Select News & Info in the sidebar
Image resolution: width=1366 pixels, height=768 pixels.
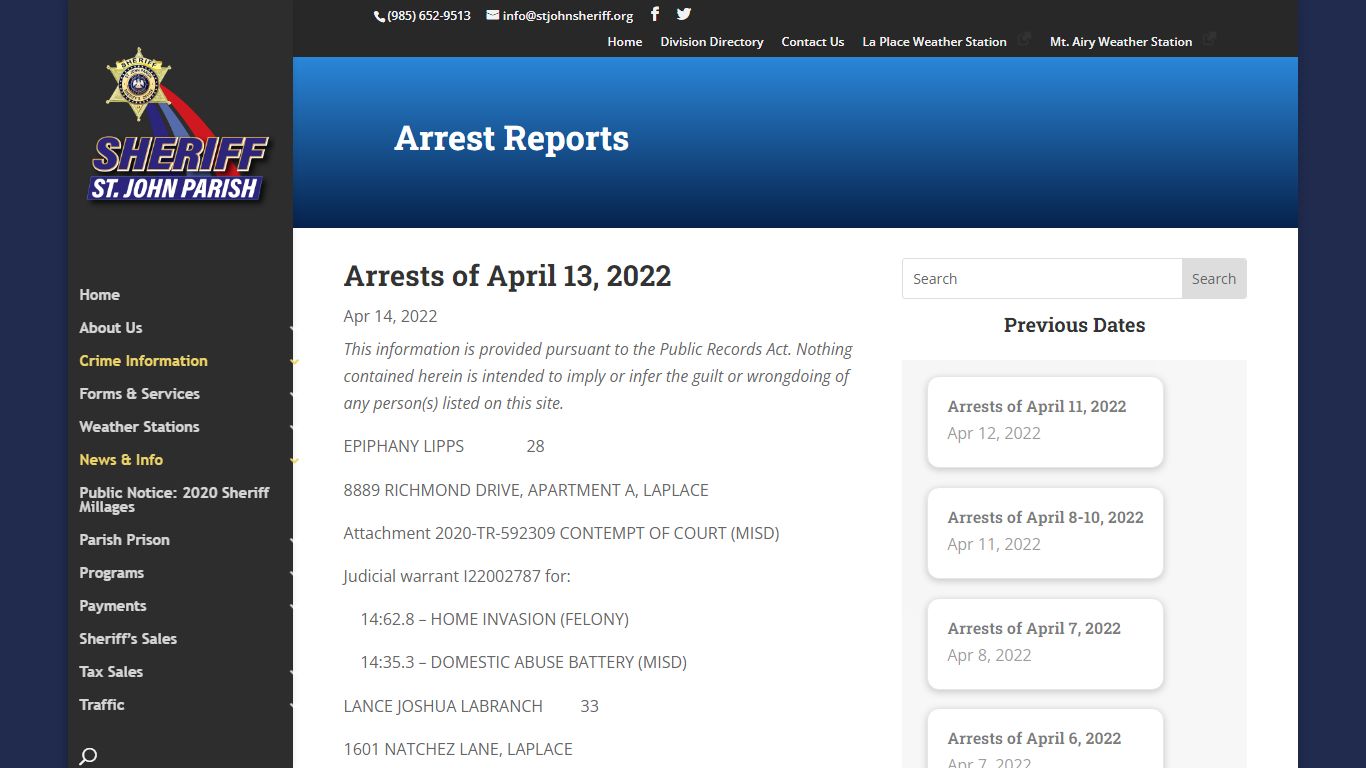121,460
